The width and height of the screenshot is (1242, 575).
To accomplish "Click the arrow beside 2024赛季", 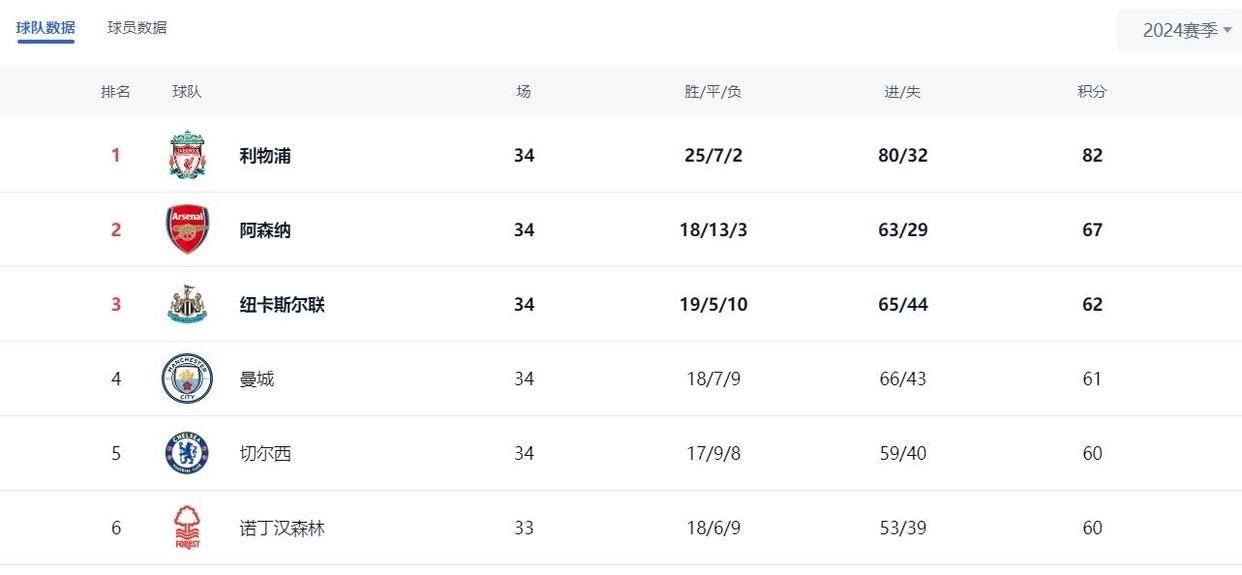I will coord(1227,30).
